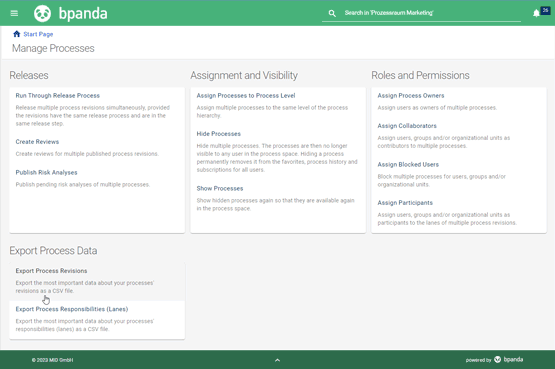Click description 'Assign users as owners of multiple processes.'
Screen dimensions: 555x369
(437, 108)
